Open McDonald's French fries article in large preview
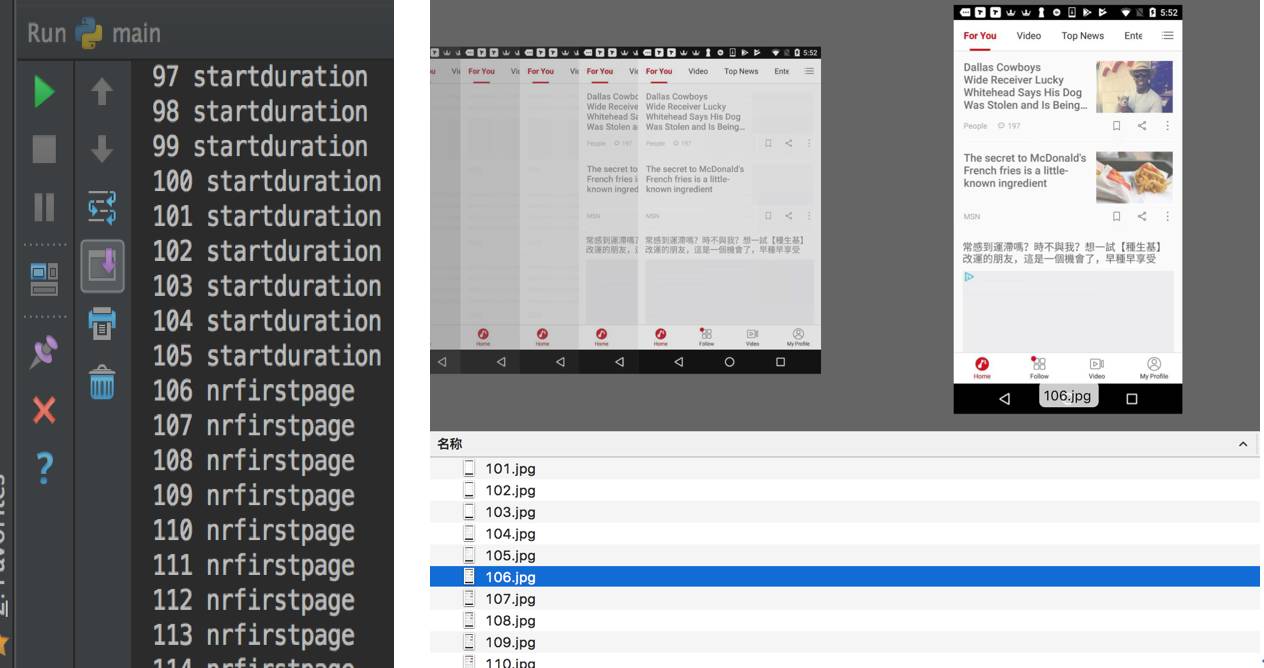Viewport: 1264px width, 668px height. [1025, 170]
